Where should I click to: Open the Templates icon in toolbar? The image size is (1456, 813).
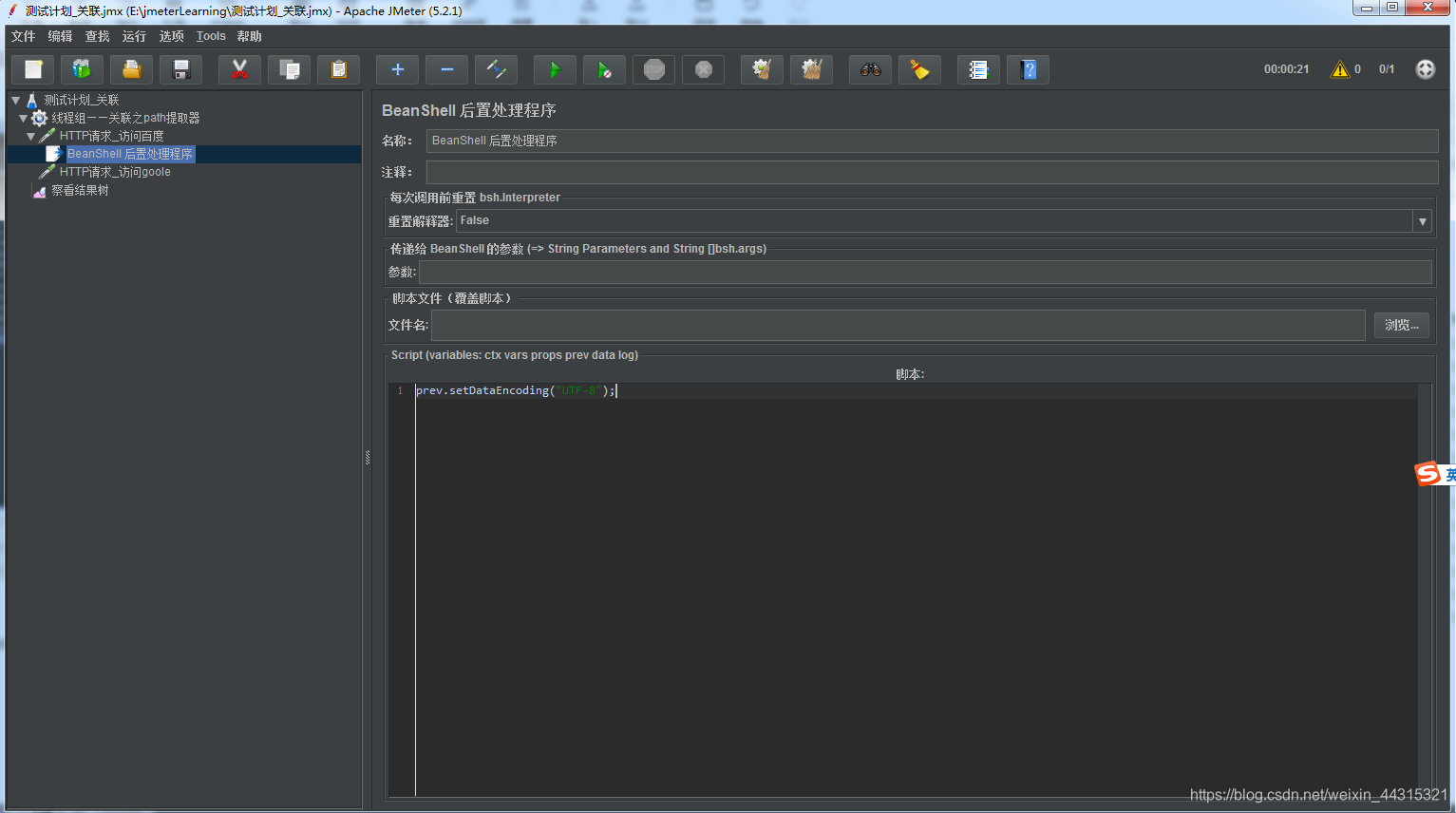coord(83,69)
